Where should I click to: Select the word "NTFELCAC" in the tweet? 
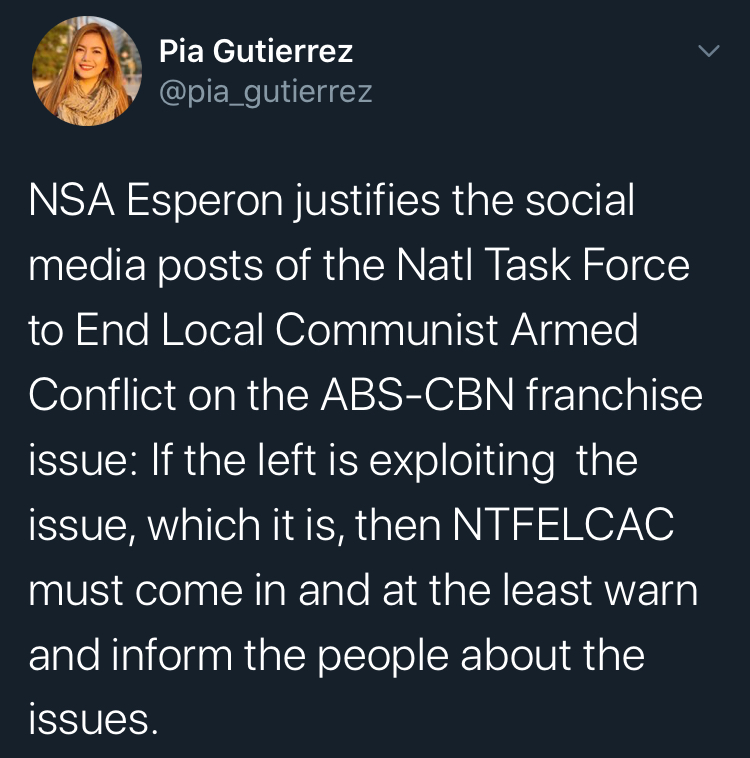click(x=563, y=526)
